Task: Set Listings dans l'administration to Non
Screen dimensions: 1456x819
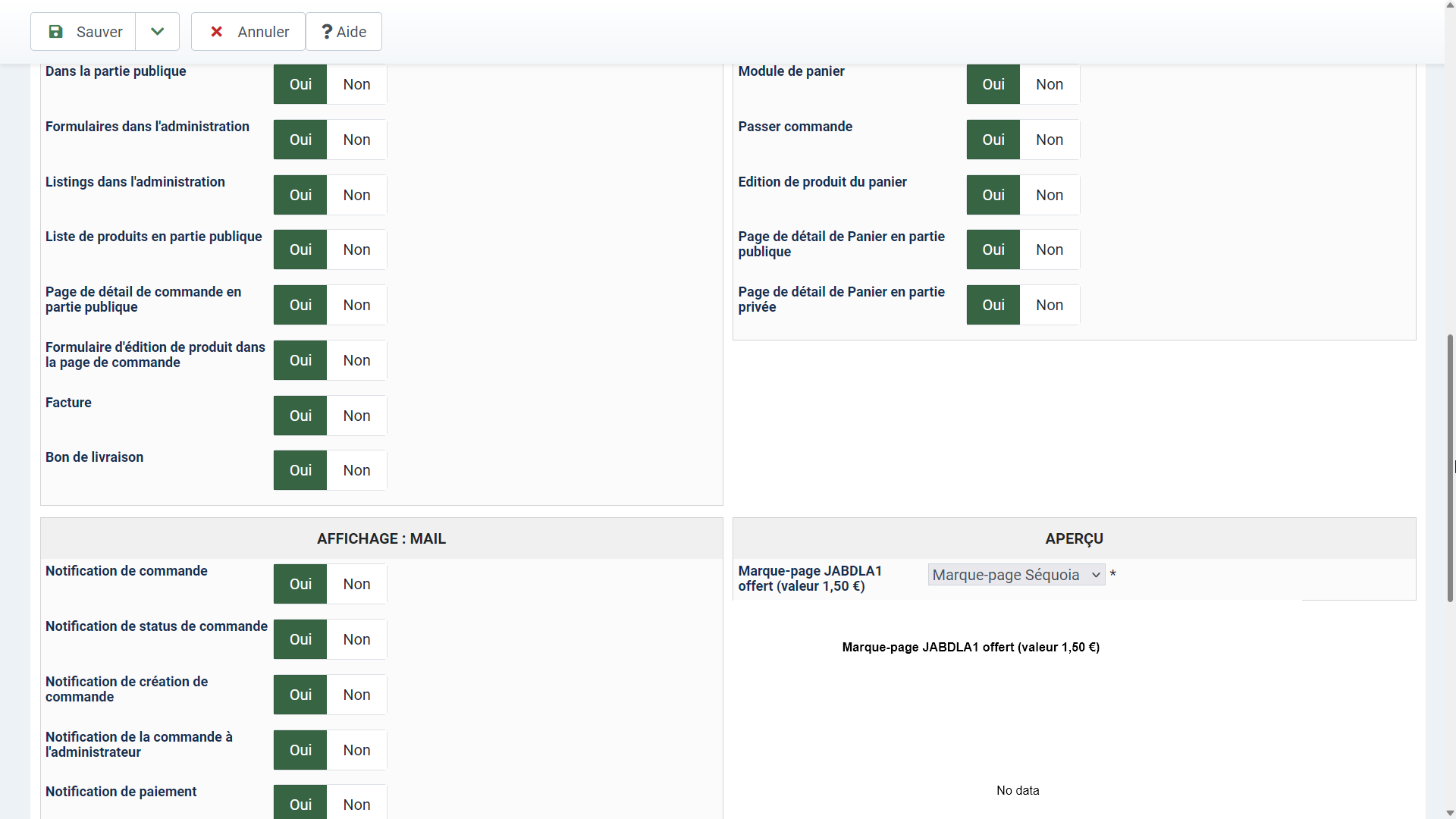Action: coord(356,195)
